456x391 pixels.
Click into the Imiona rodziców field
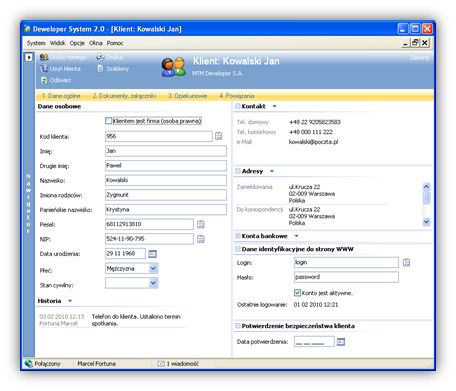(x=166, y=195)
